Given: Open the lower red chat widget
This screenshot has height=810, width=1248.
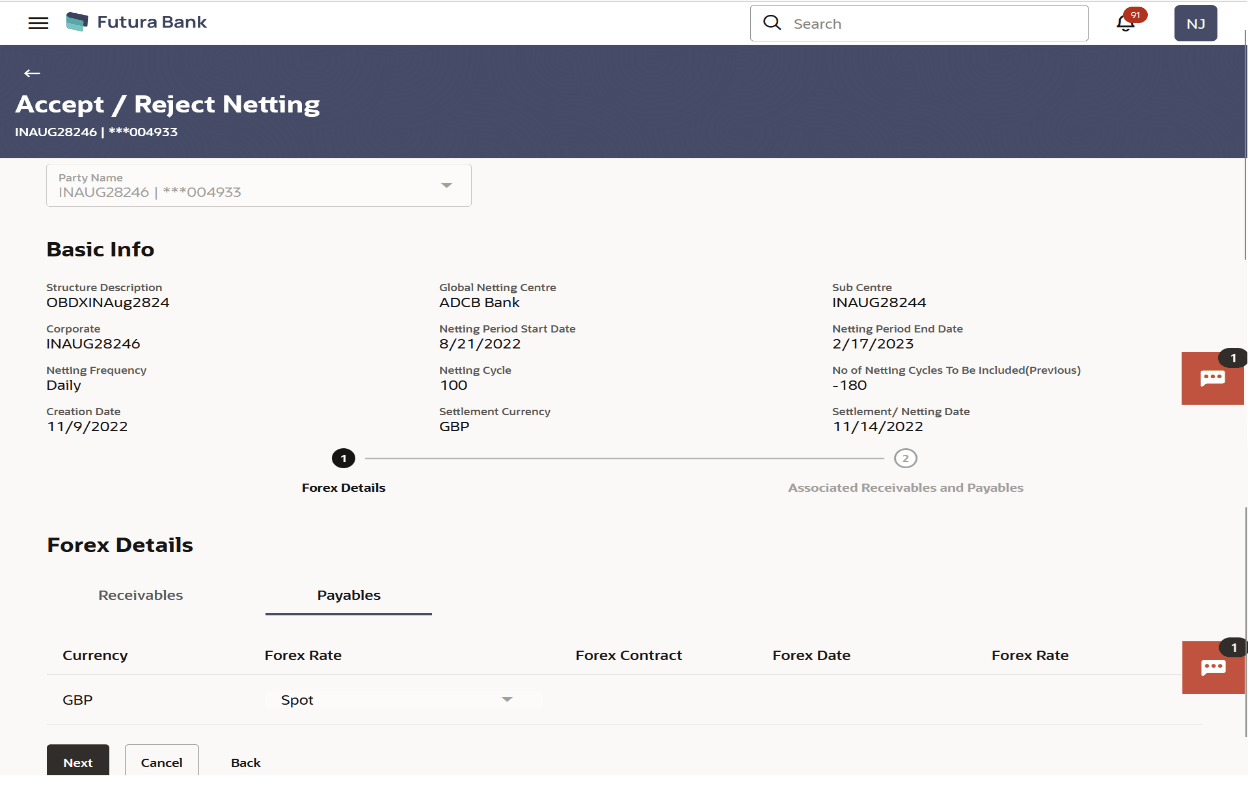Looking at the screenshot, I should pyautogui.click(x=1213, y=667).
